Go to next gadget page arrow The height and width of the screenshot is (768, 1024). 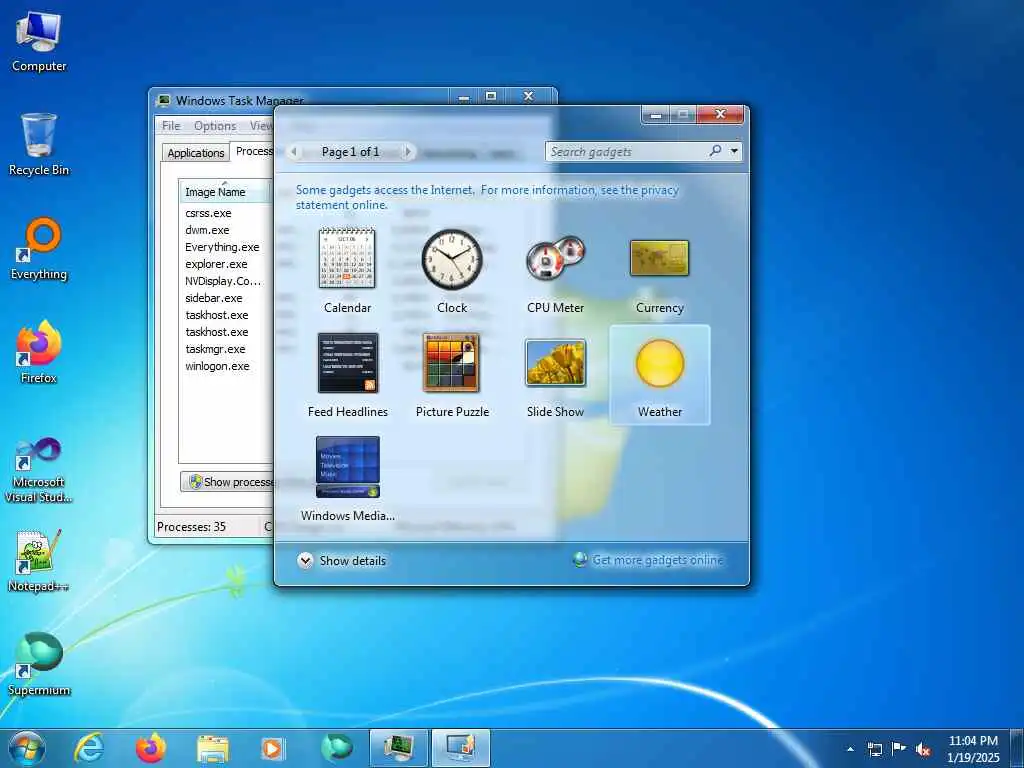pos(408,152)
